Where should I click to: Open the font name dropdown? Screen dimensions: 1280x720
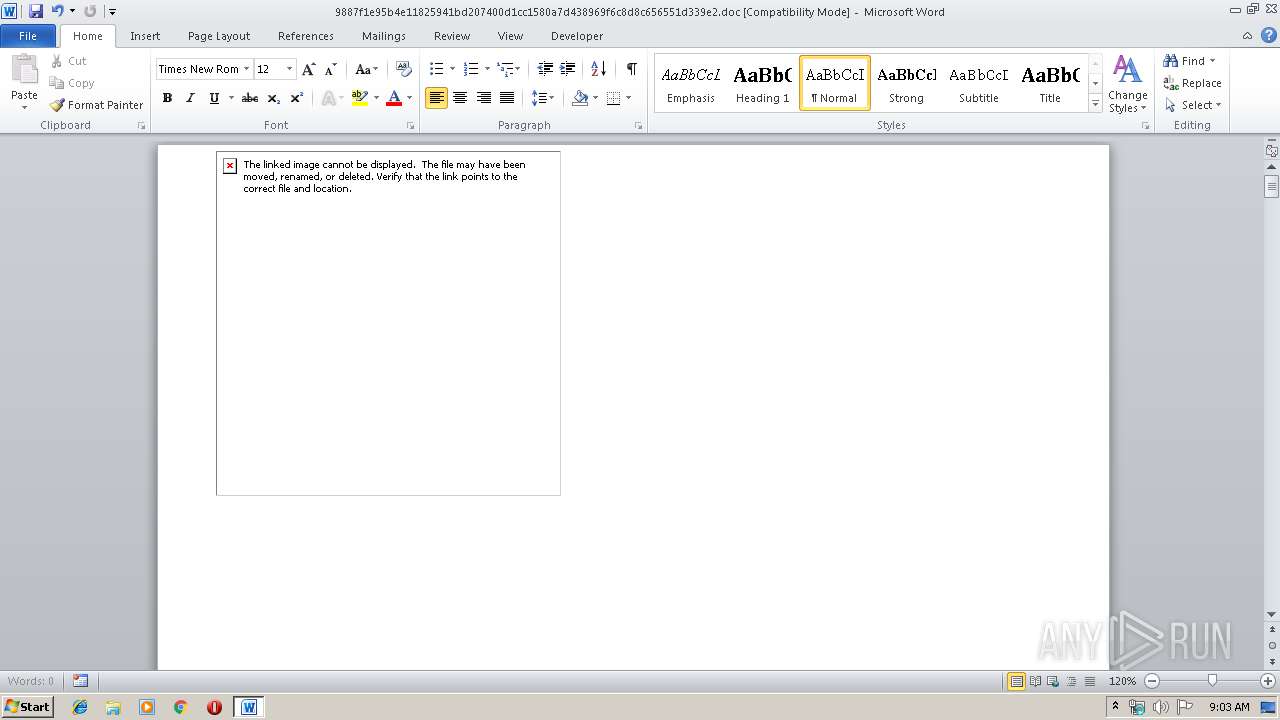(x=246, y=69)
